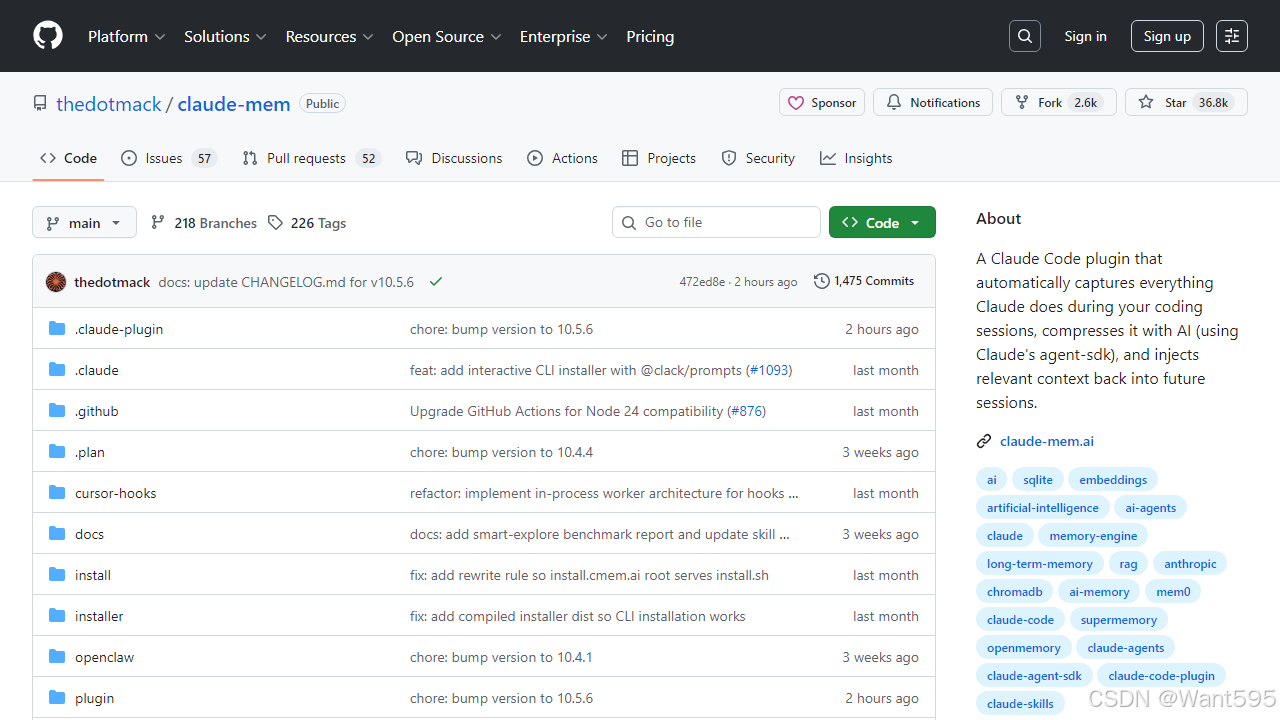This screenshot has height=720, width=1280.
Task: Click the Sign in link
Action: coord(1085,36)
